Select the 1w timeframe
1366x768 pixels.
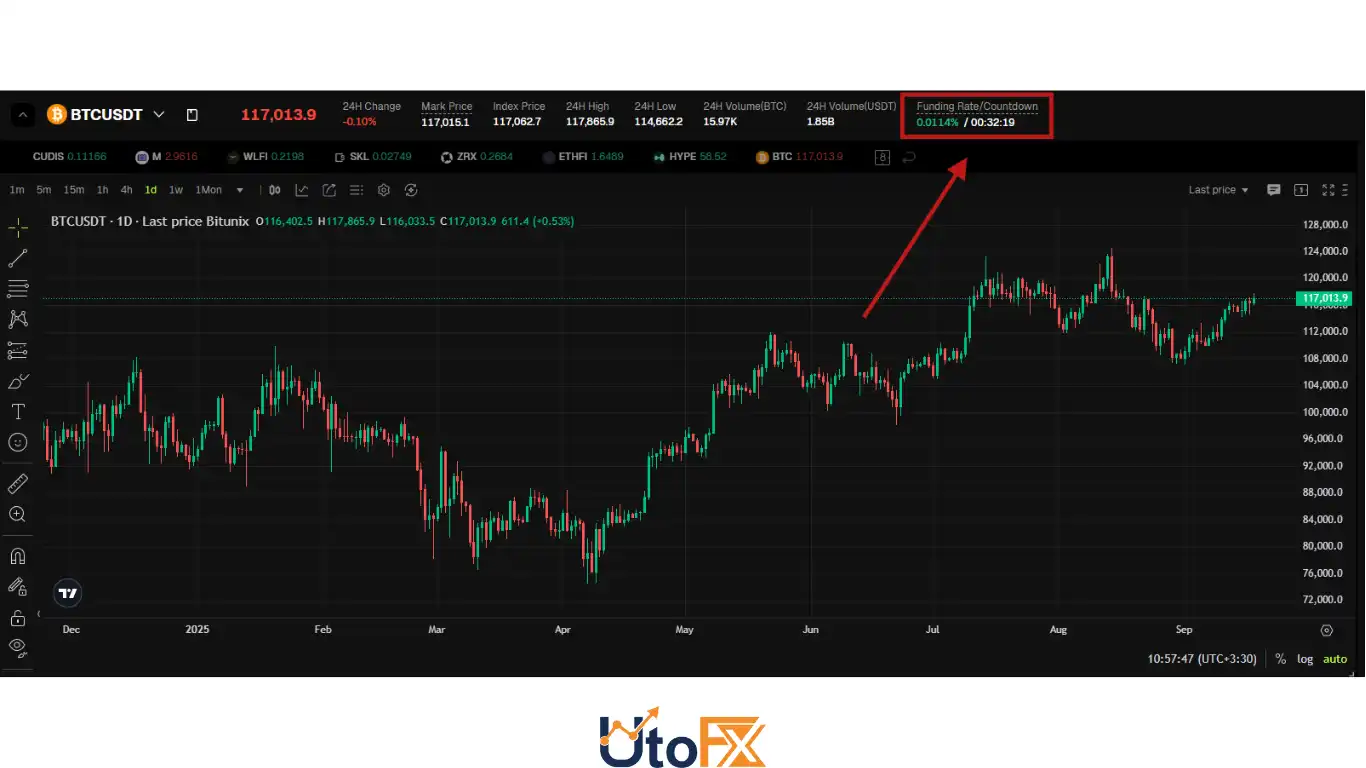[176, 190]
